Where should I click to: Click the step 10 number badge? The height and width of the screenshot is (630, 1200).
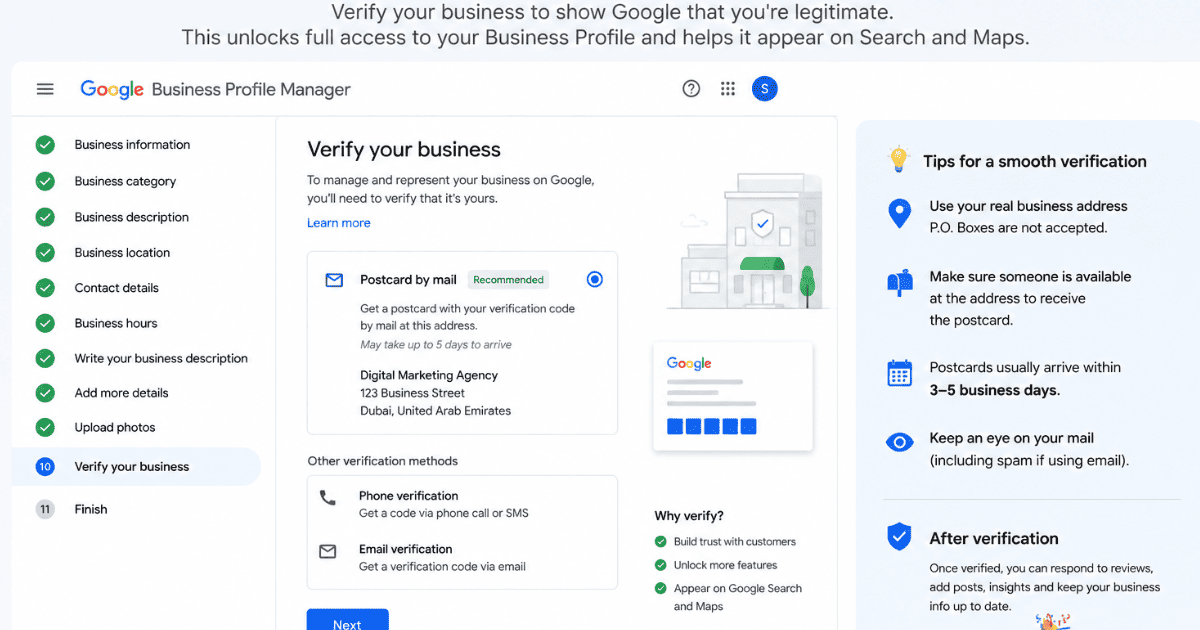(x=45, y=467)
